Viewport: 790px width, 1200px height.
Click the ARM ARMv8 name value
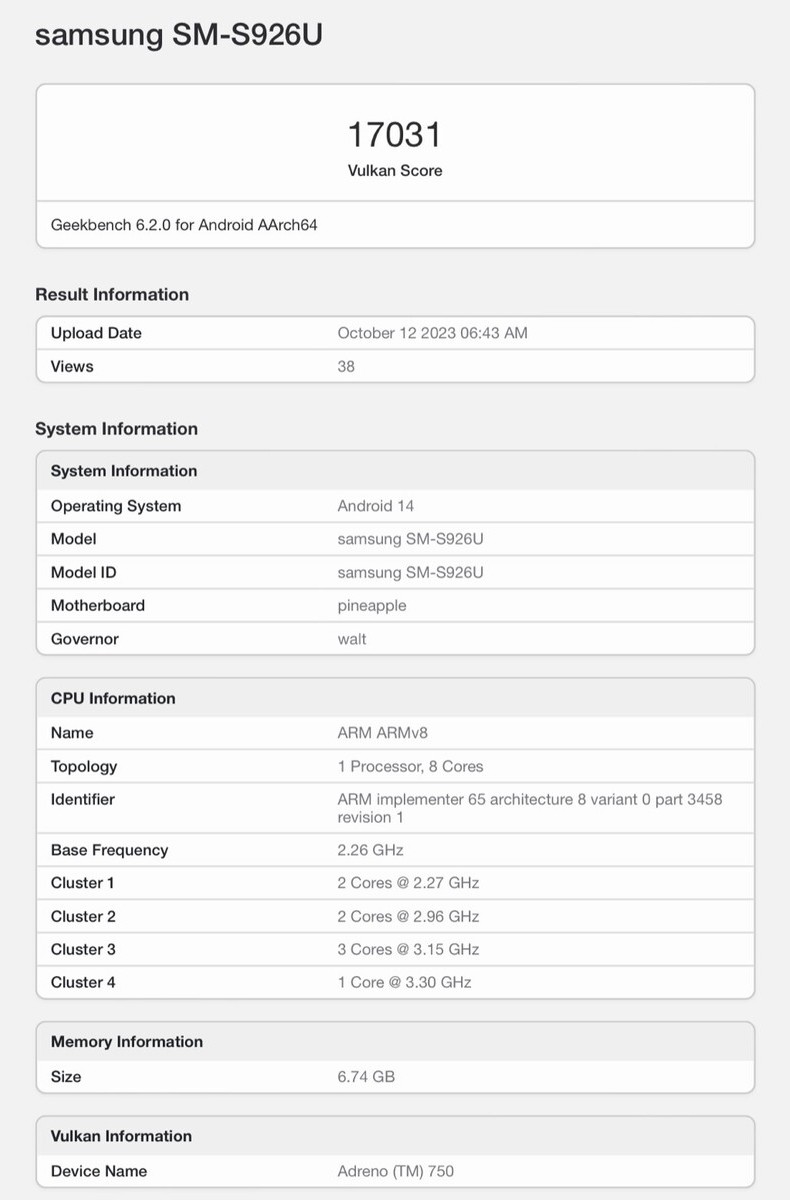383,733
